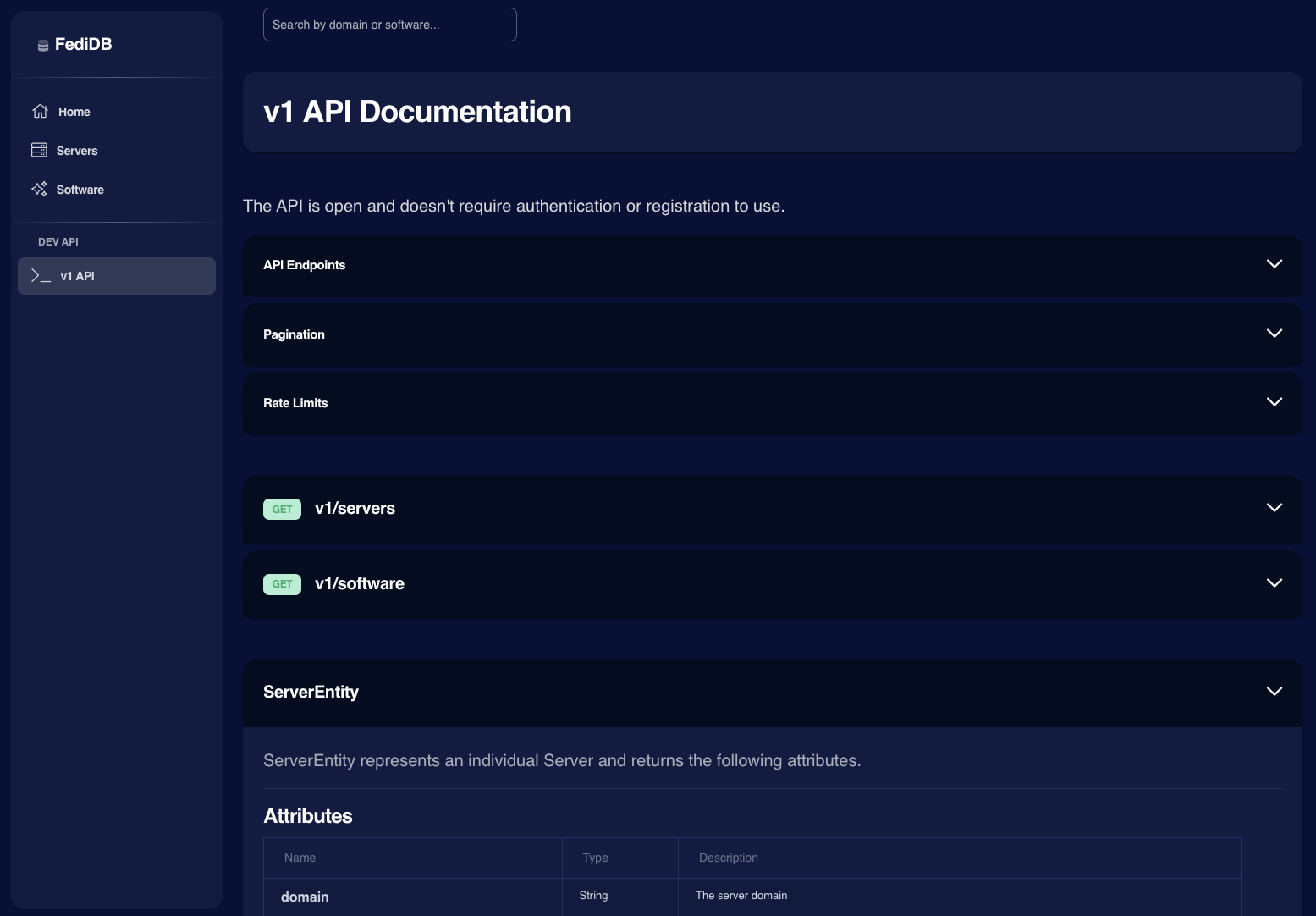Viewport: 1316px width, 916px height.
Task: Click the GET badge for v1/software
Action: [282, 584]
